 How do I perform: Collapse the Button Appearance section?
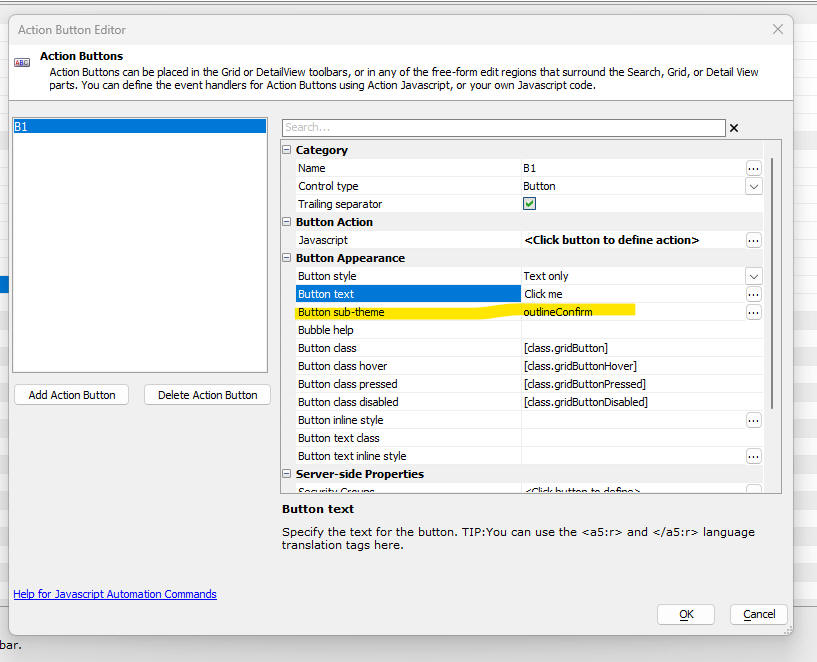pos(287,258)
